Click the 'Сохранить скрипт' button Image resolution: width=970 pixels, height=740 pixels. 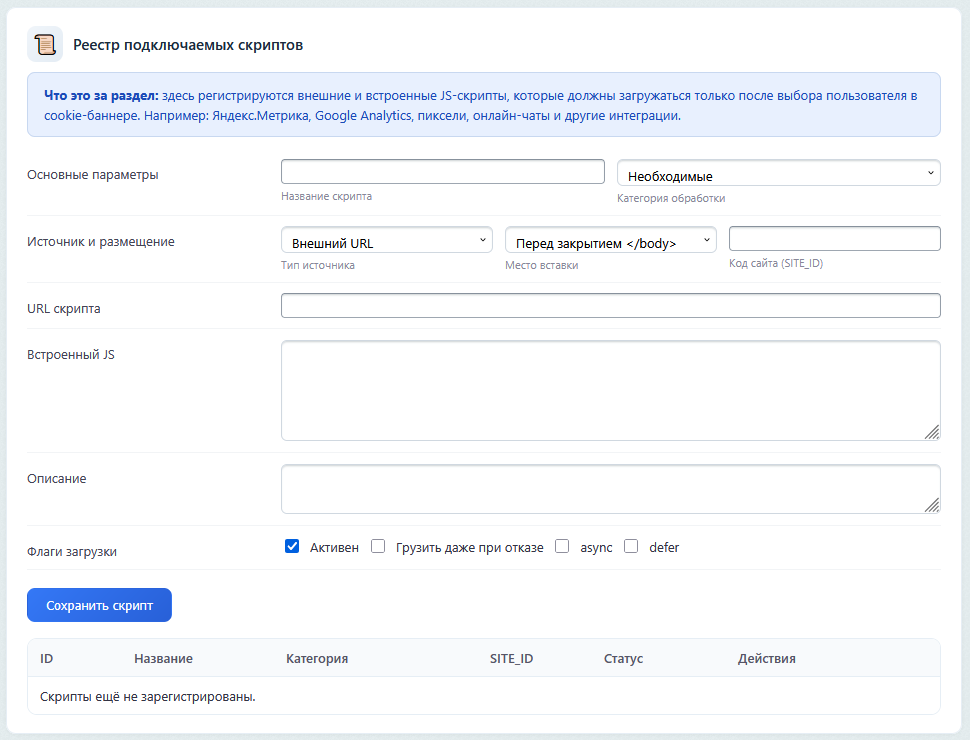point(99,605)
